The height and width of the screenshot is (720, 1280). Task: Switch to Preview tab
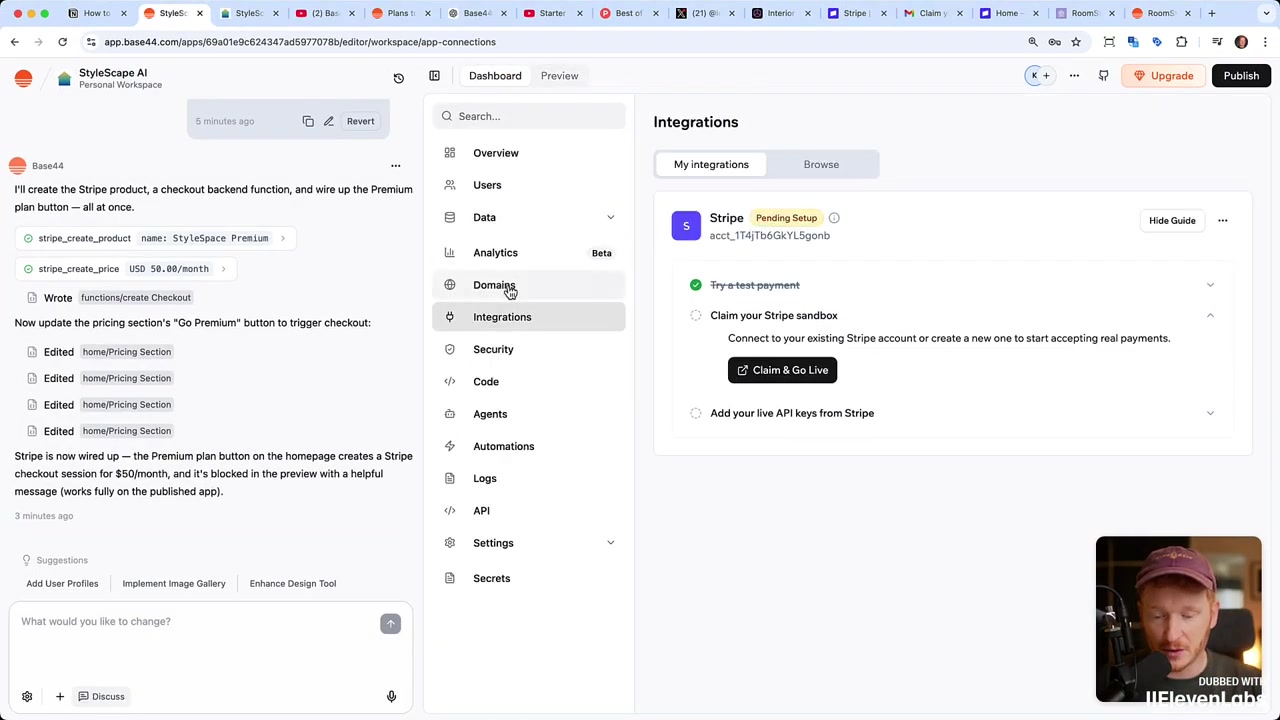pyautogui.click(x=559, y=76)
